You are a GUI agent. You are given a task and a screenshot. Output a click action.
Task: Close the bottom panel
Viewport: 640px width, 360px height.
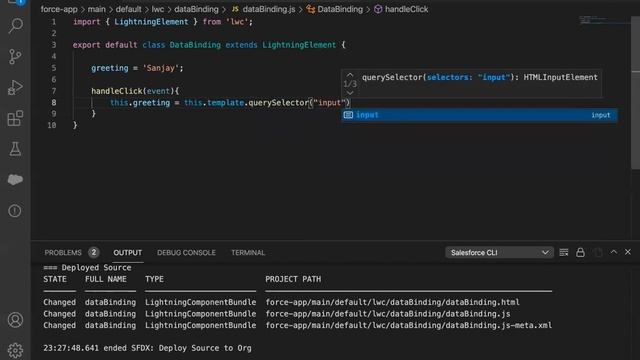[628, 252]
